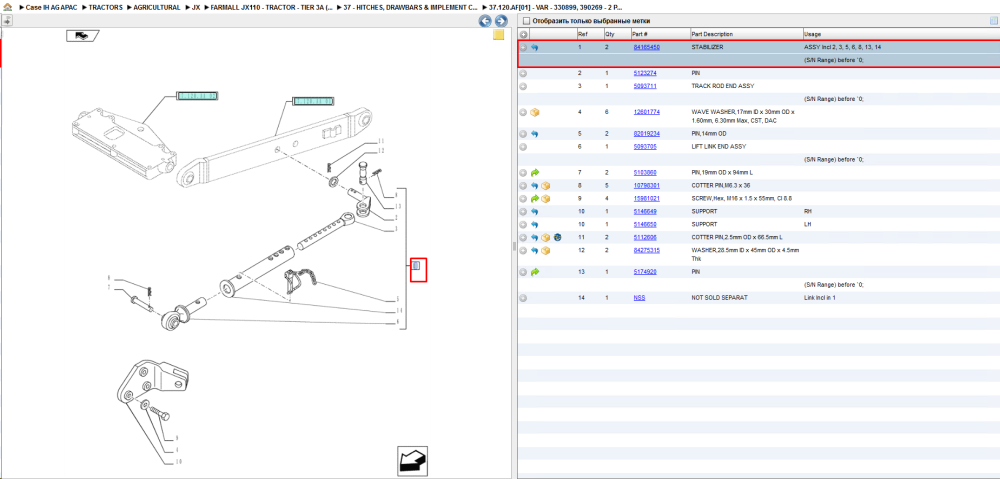The image size is (1000, 479).
Task: Click the blue arrow beside part 5146650
Action: (534, 225)
